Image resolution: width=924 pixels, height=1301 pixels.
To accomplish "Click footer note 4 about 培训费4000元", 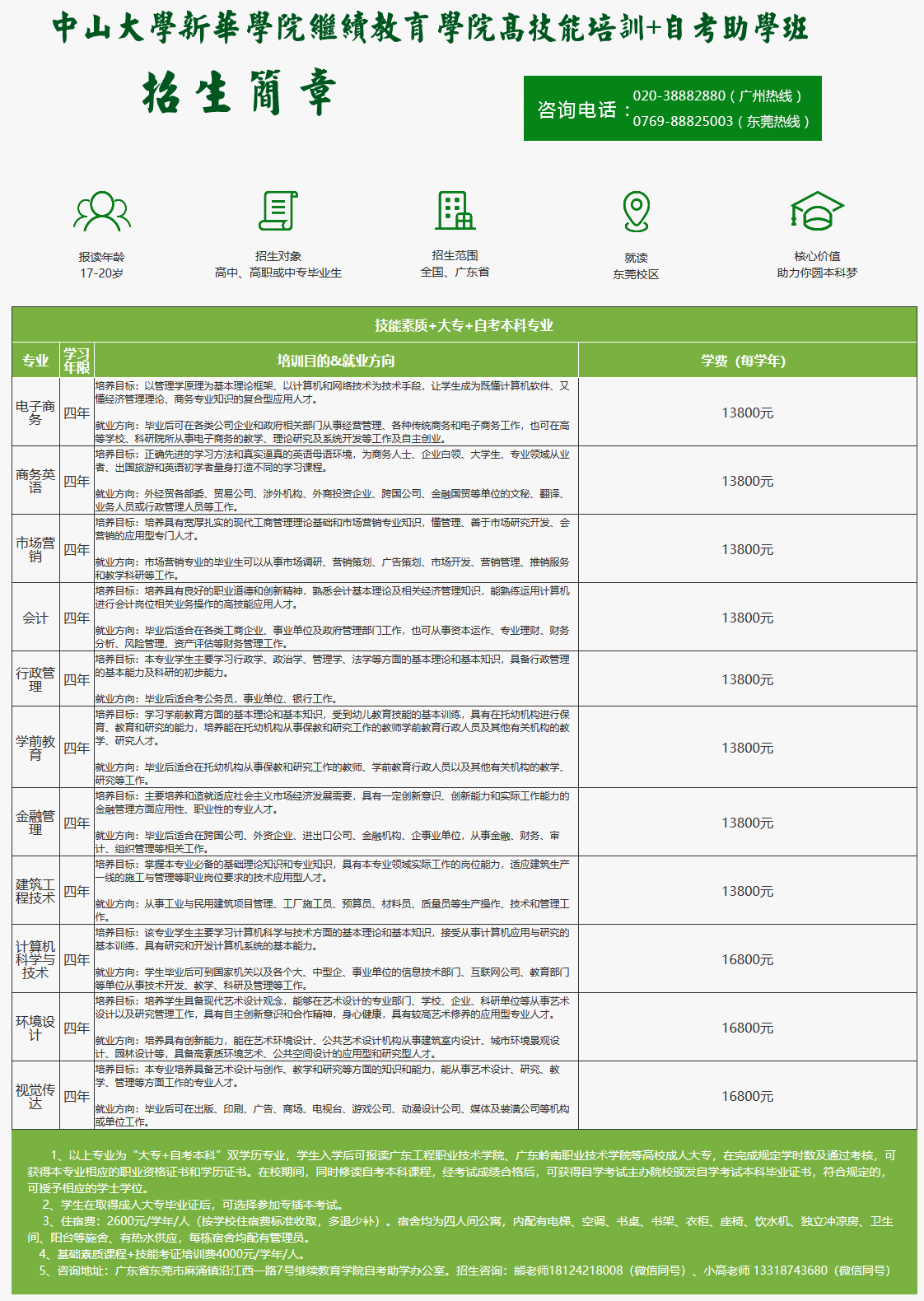I will pos(174,1254).
